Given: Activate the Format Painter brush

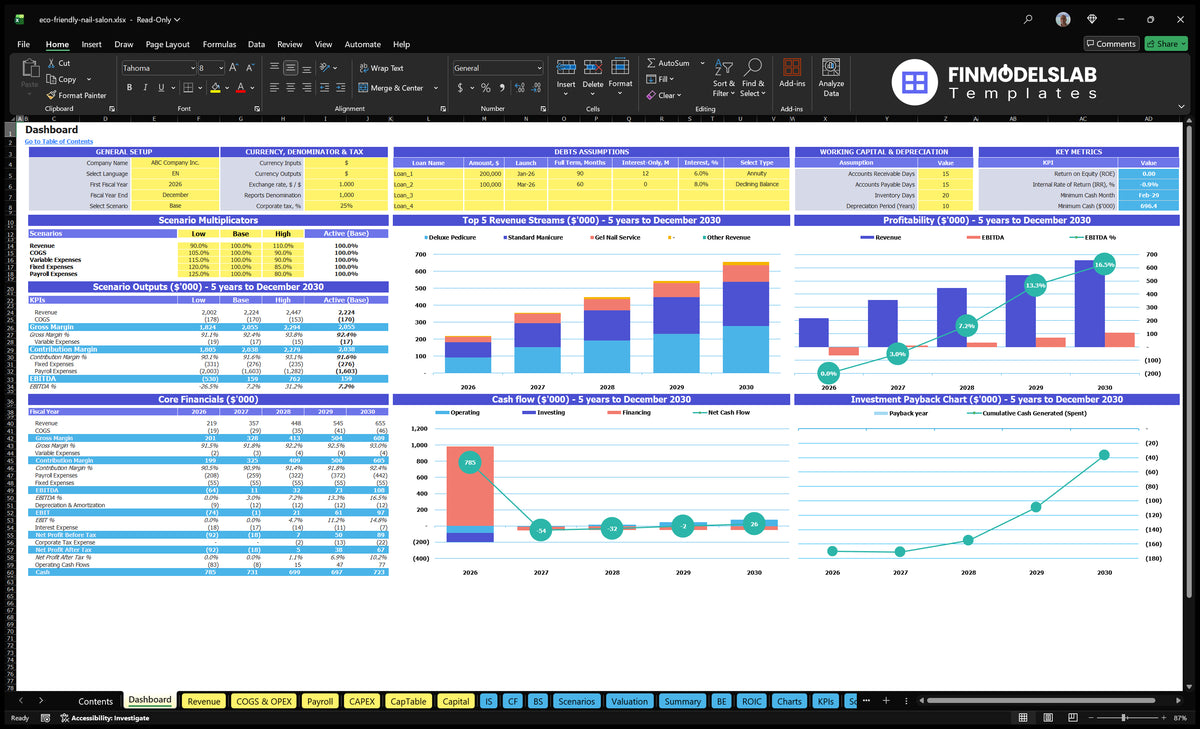Looking at the screenshot, I should click(x=50, y=95).
